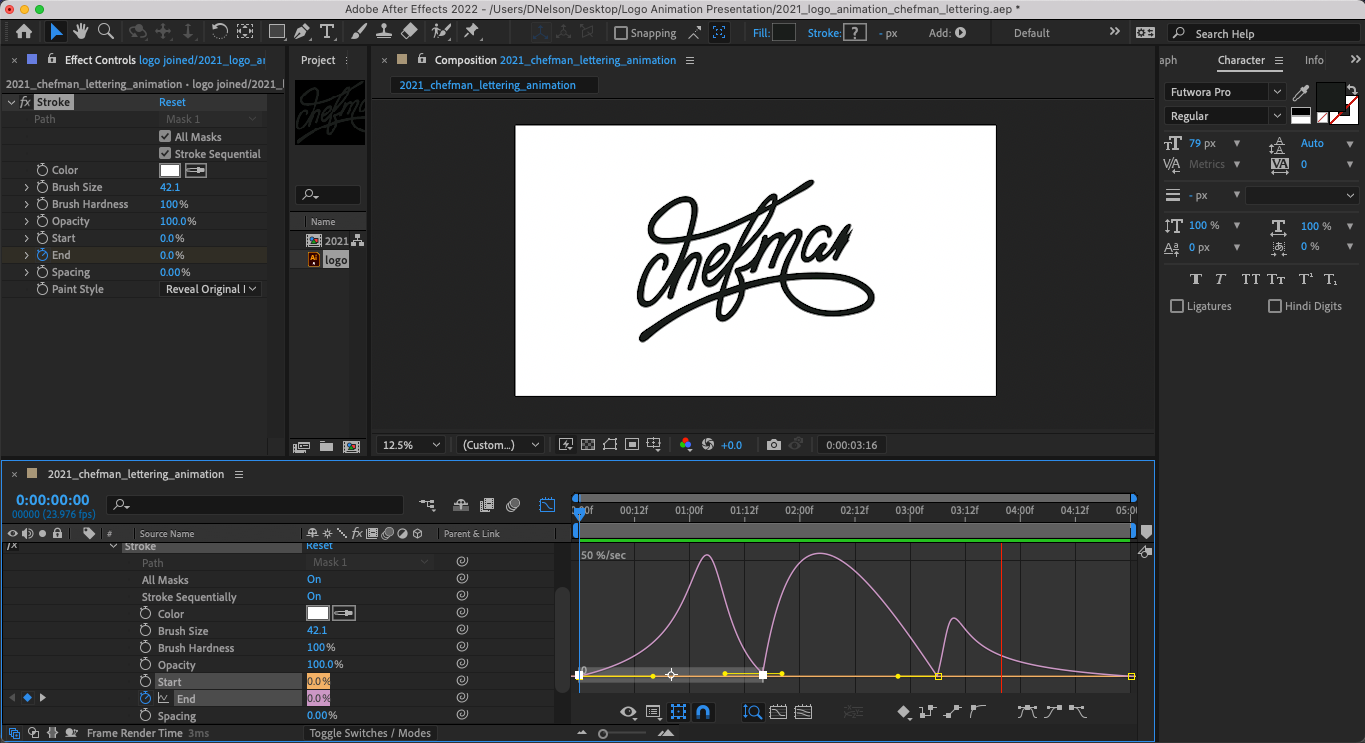The image size is (1365, 743).
Task: Toggle fast previews in the viewer
Action: tap(565, 445)
